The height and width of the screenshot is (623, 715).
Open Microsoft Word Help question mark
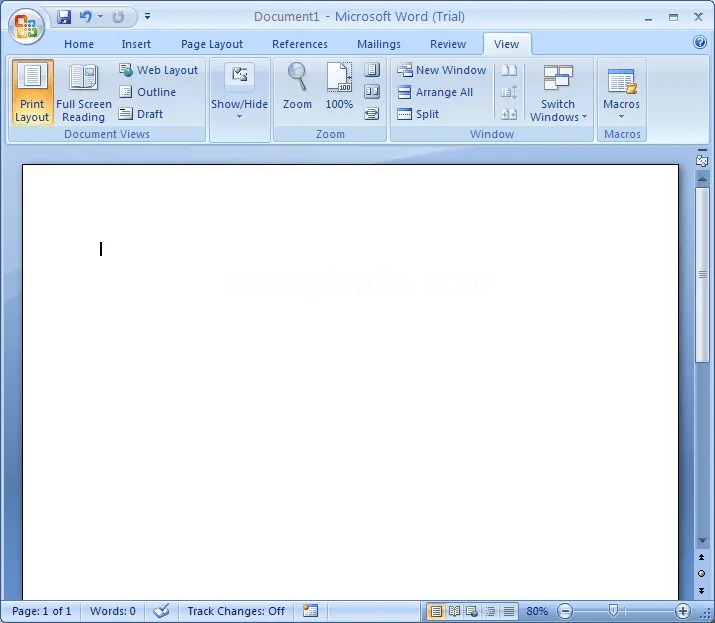click(700, 43)
